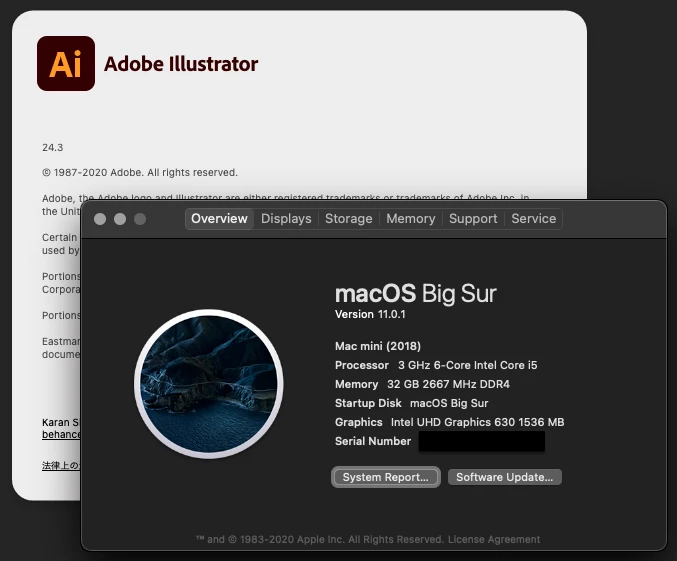The image size is (677, 561).
Task: Click the Mac mini (2018) text
Action: 378,346
